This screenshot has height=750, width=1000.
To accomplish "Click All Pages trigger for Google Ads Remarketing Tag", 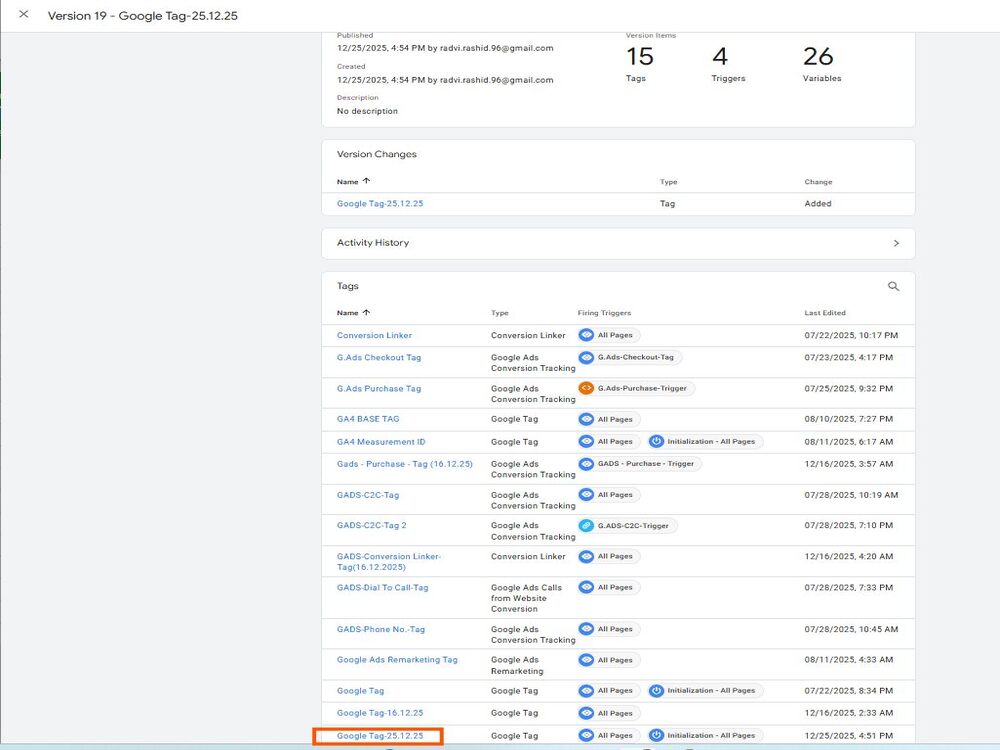I will pyautogui.click(x=609, y=660).
